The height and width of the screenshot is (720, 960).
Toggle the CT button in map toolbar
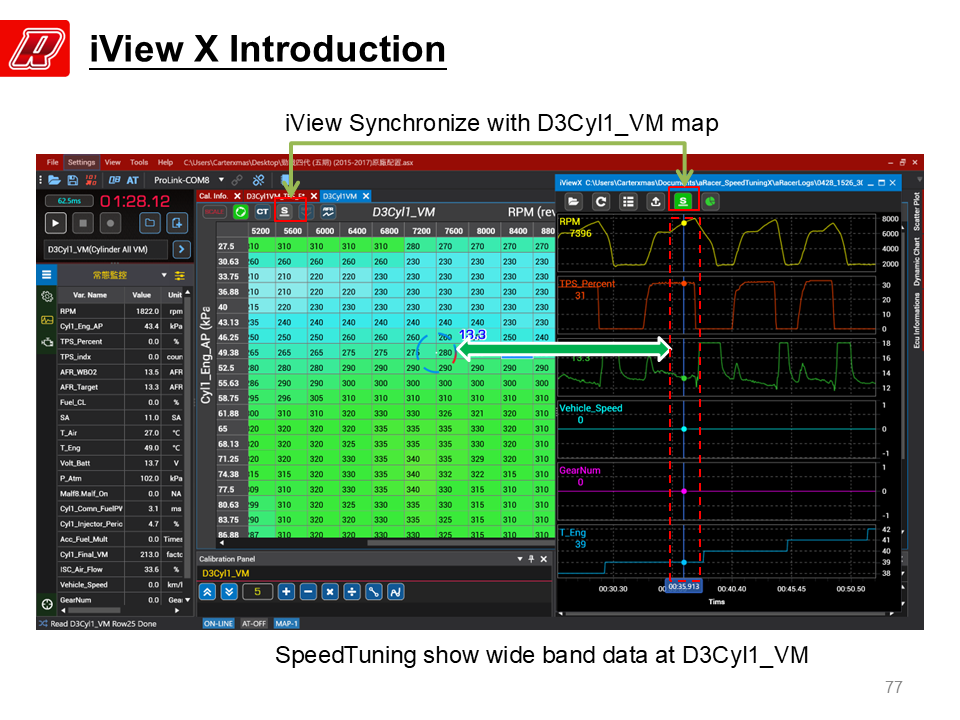(x=263, y=212)
